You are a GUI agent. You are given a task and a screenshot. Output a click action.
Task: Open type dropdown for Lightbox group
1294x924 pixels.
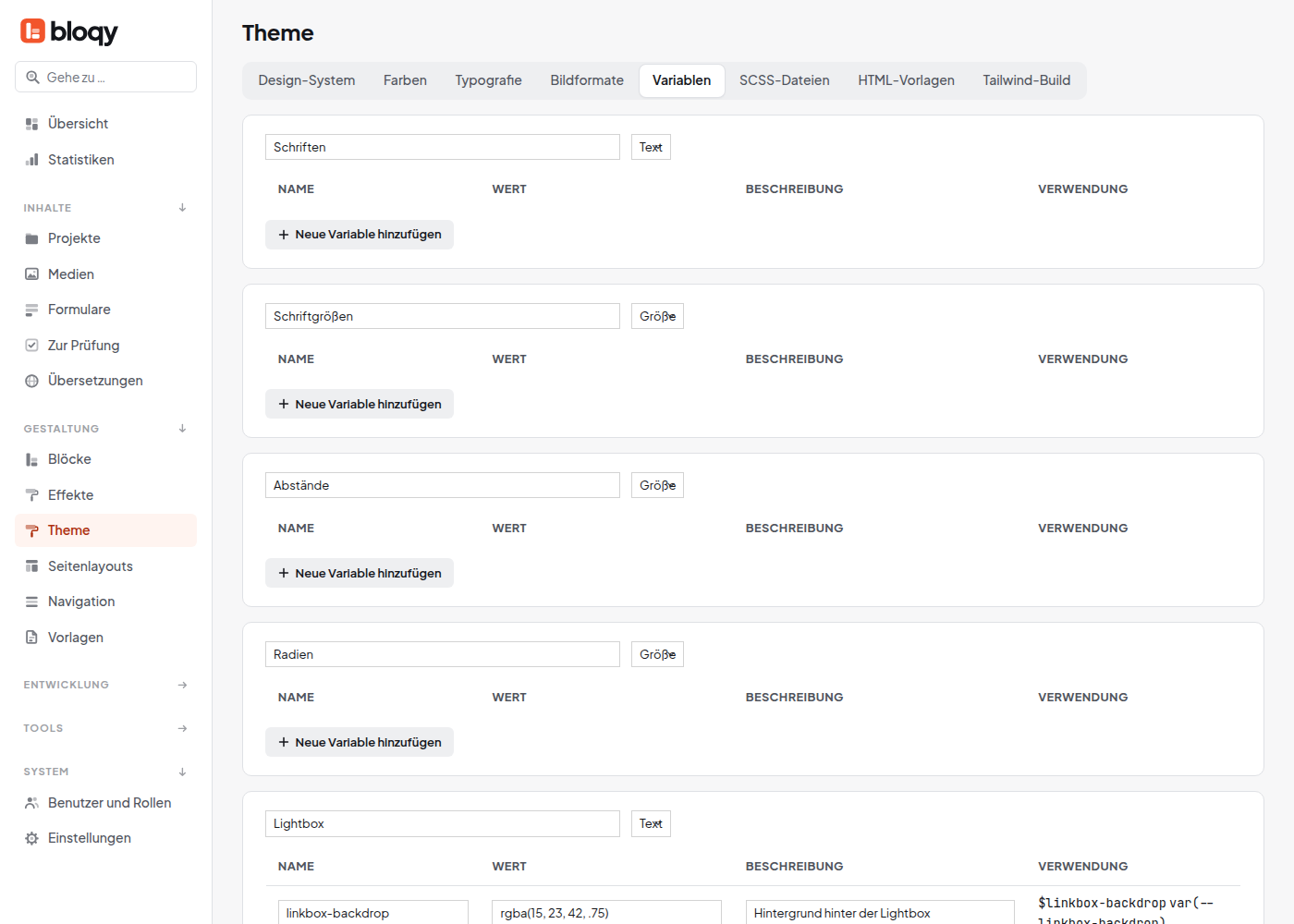pos(651,823)
